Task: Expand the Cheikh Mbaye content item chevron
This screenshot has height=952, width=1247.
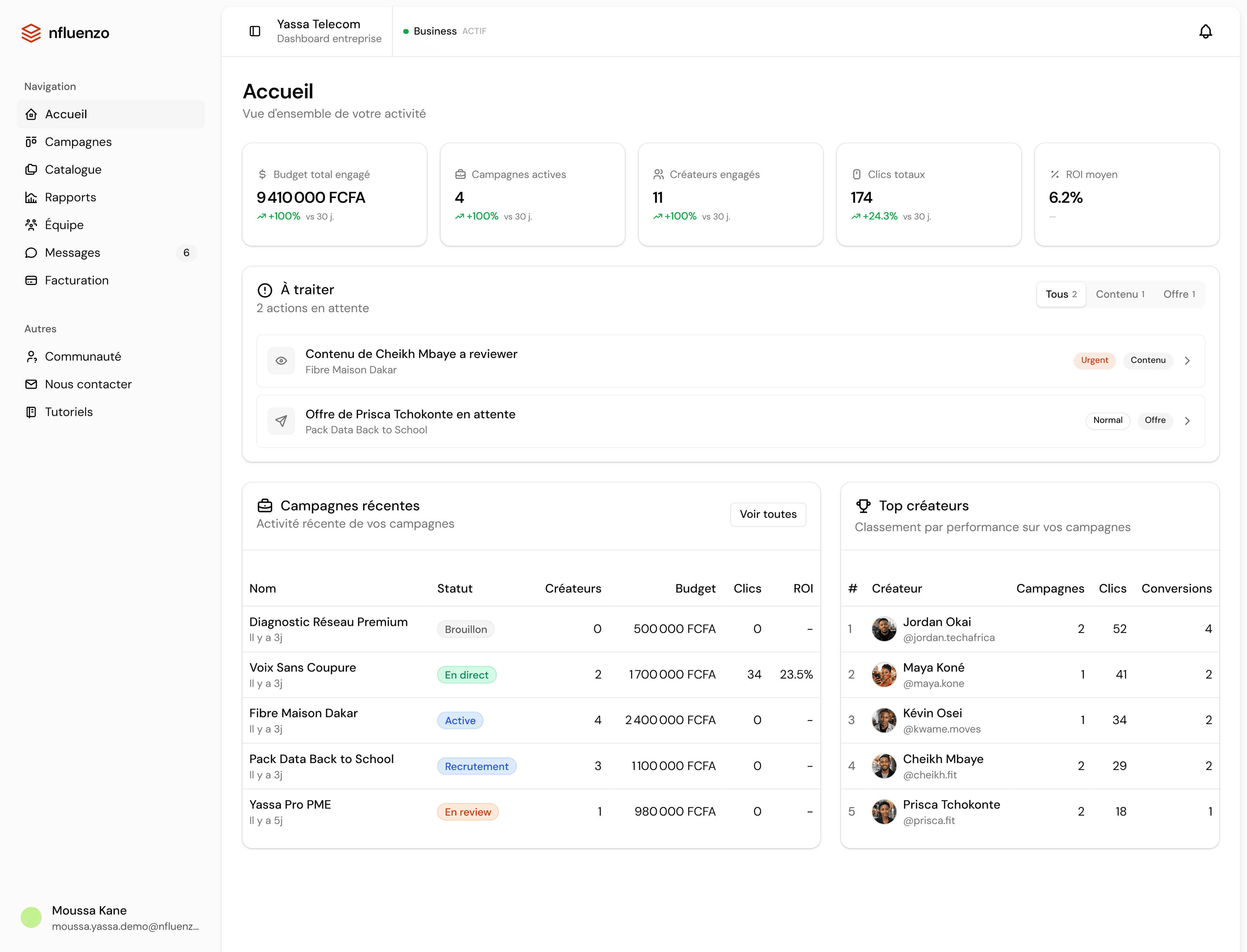Action: click(x=1187, y=361)
